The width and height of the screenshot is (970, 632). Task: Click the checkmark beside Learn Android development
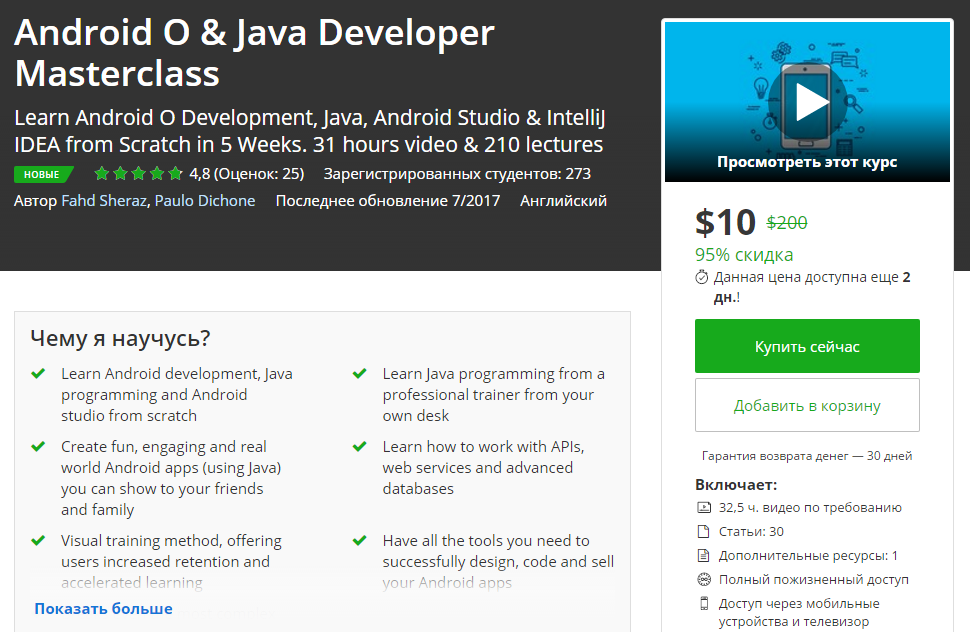point(38,374)
